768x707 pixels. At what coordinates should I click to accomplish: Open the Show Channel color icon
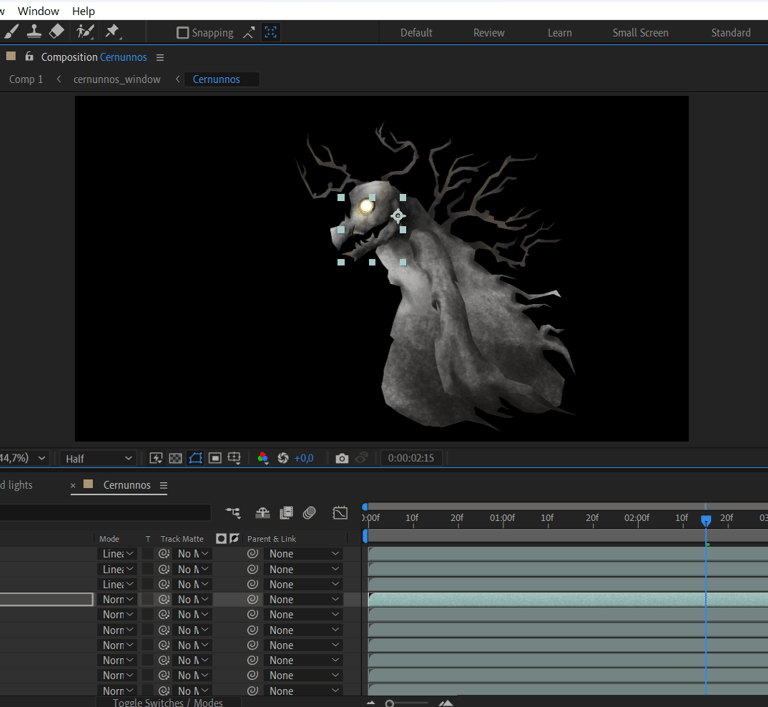[263, 458]
